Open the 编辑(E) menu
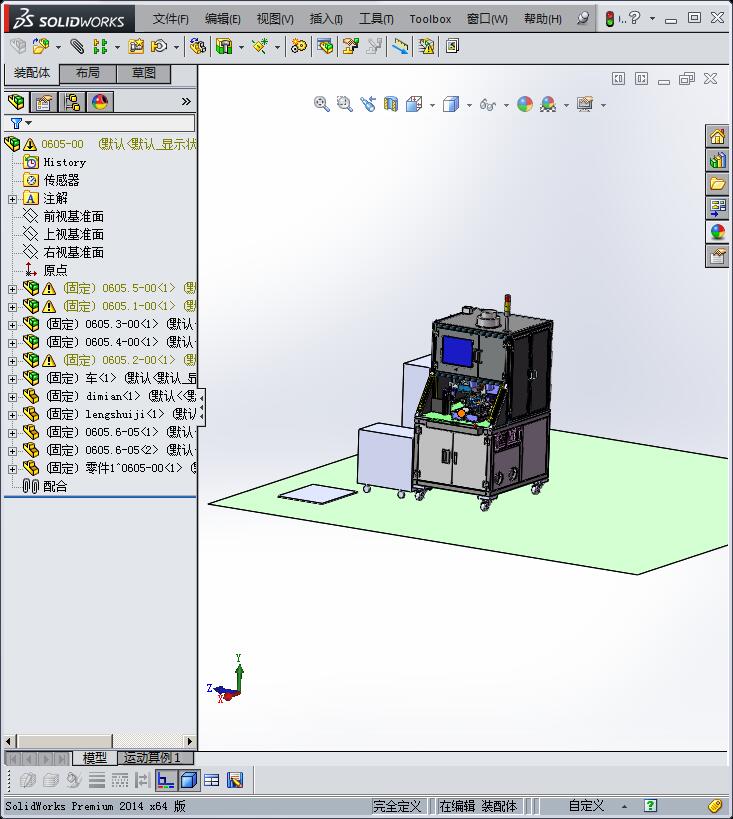The width and height of the screenshot is (733, 819). (x=223, y=19)
